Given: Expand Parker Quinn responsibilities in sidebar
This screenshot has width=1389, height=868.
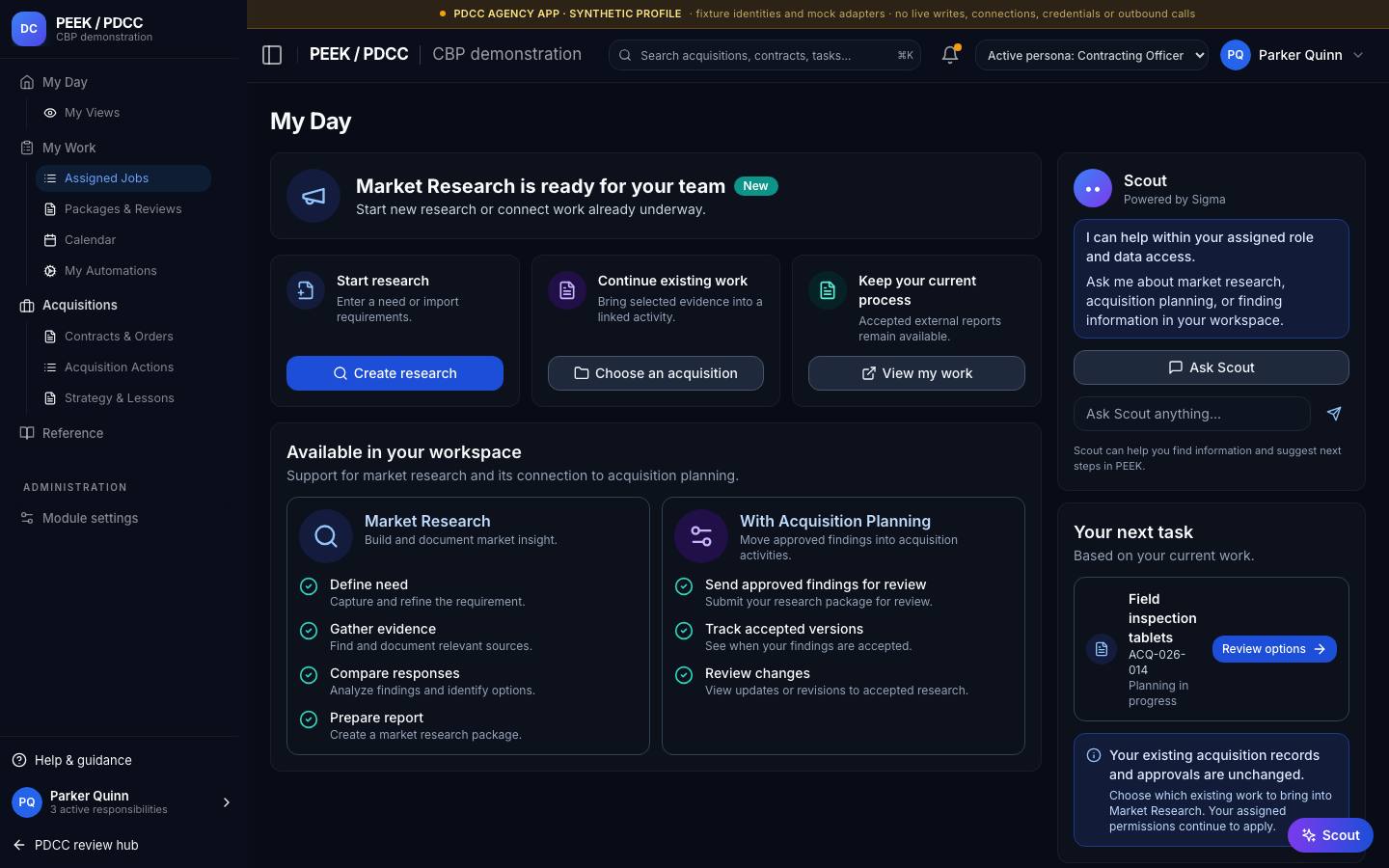Looking at the screenshot, I should click(227, 802).
